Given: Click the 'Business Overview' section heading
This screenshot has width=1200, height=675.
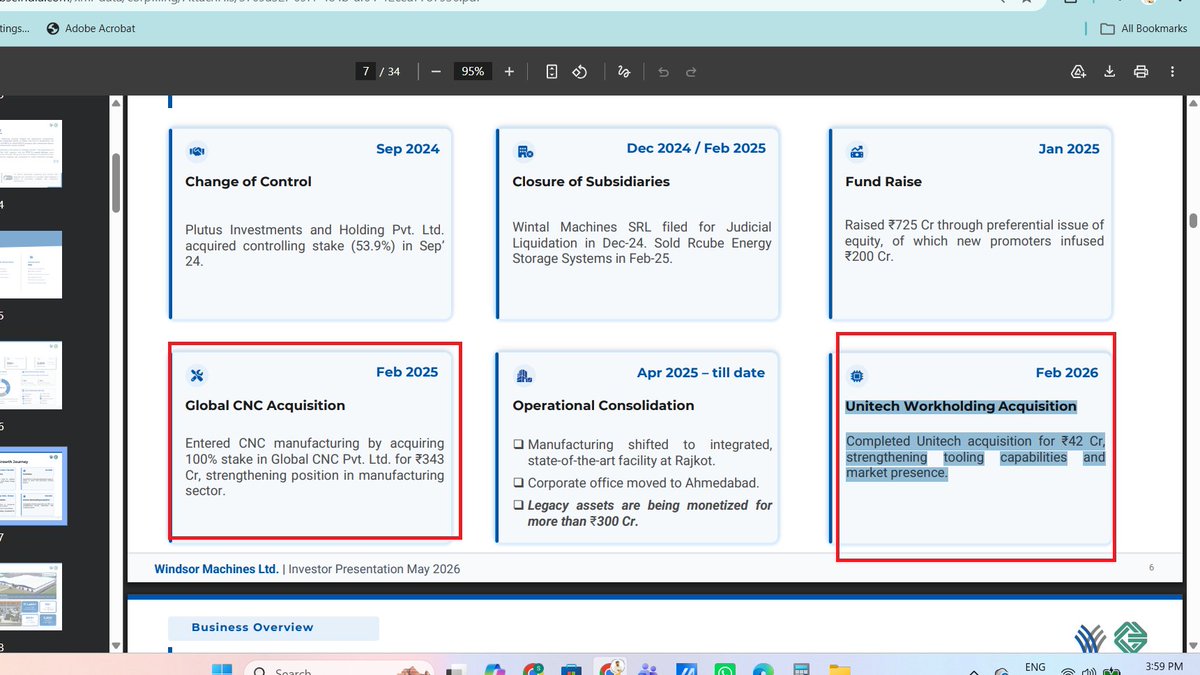Looking at the screenshot, I should 252,627.
